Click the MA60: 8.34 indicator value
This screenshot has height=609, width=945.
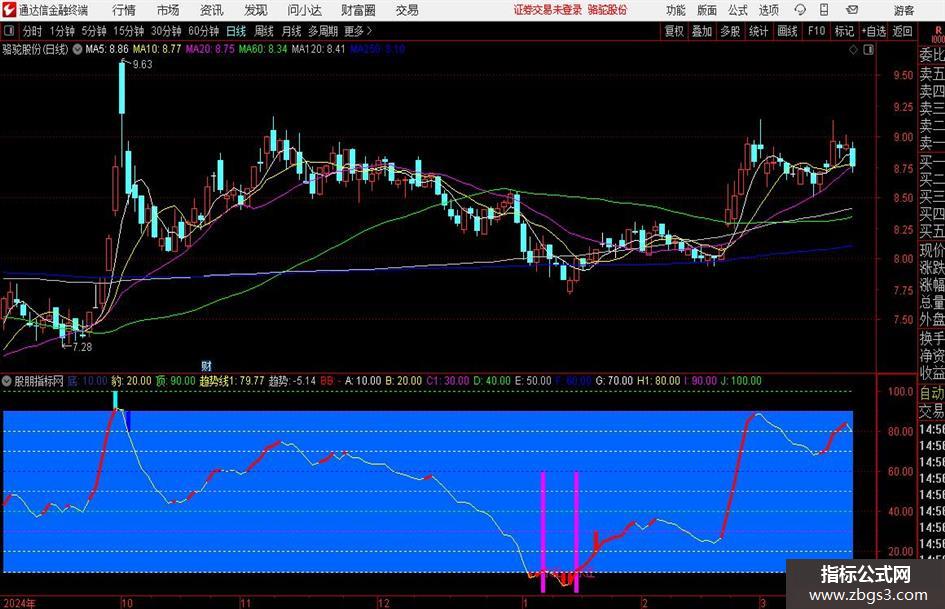(x=263, y=49)
